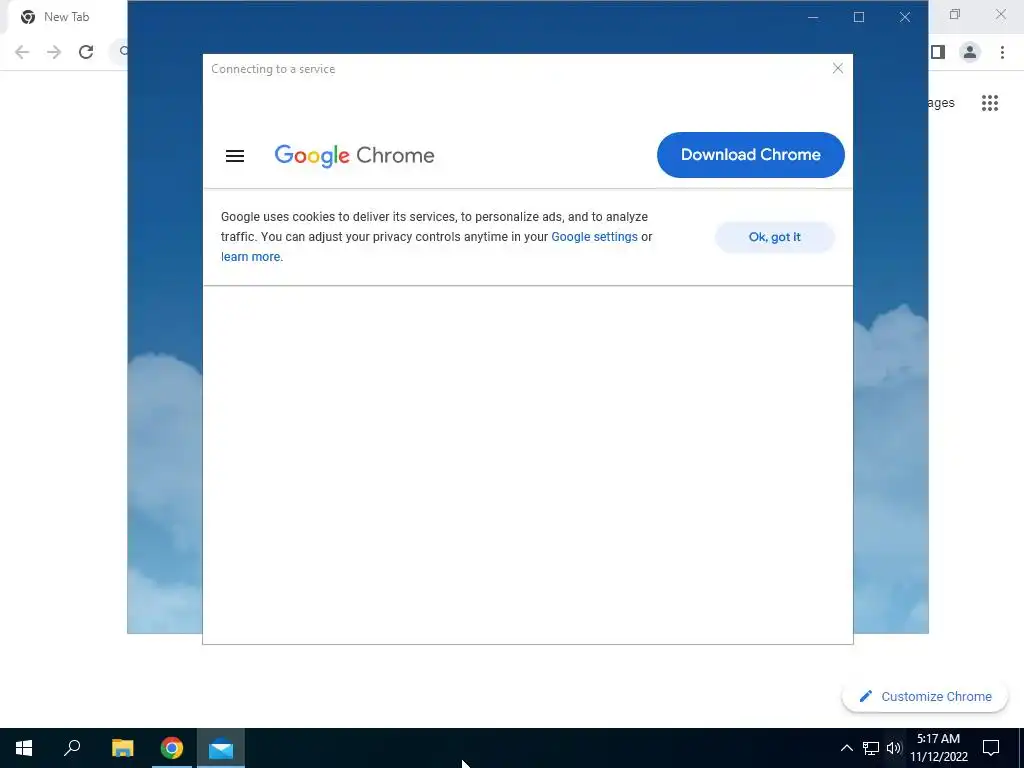Open the Windows Start menu

pyautogui.click(x=24, y=748)
